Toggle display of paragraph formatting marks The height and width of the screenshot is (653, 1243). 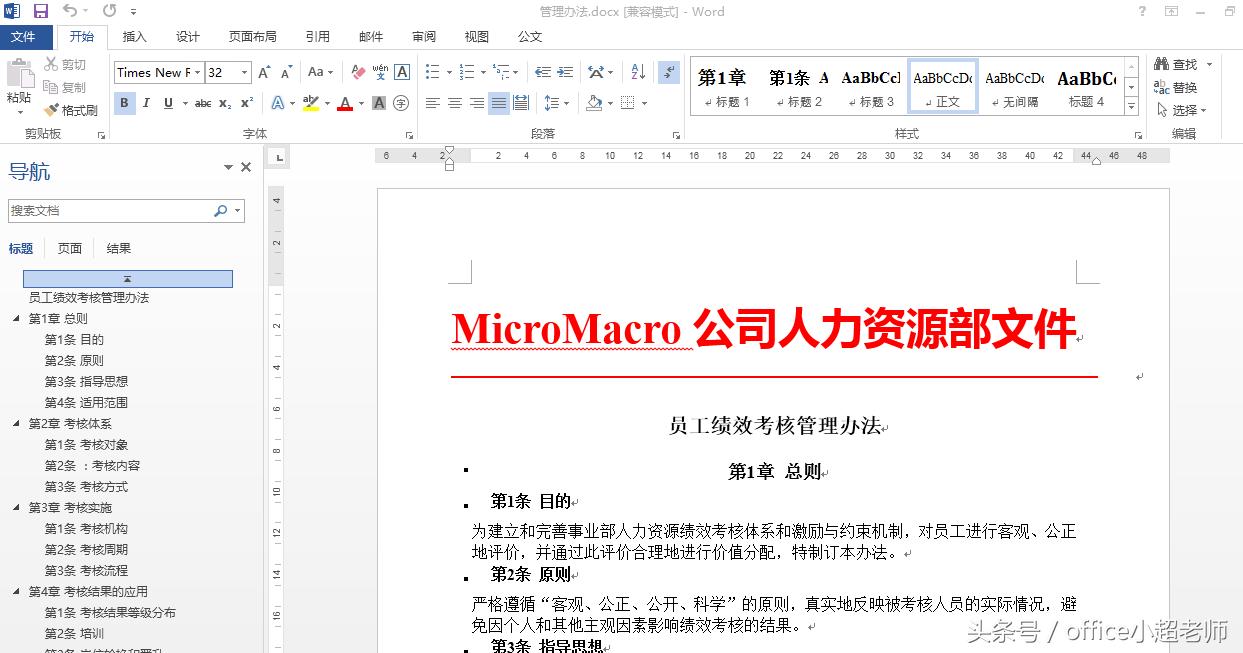coord(670,74)
